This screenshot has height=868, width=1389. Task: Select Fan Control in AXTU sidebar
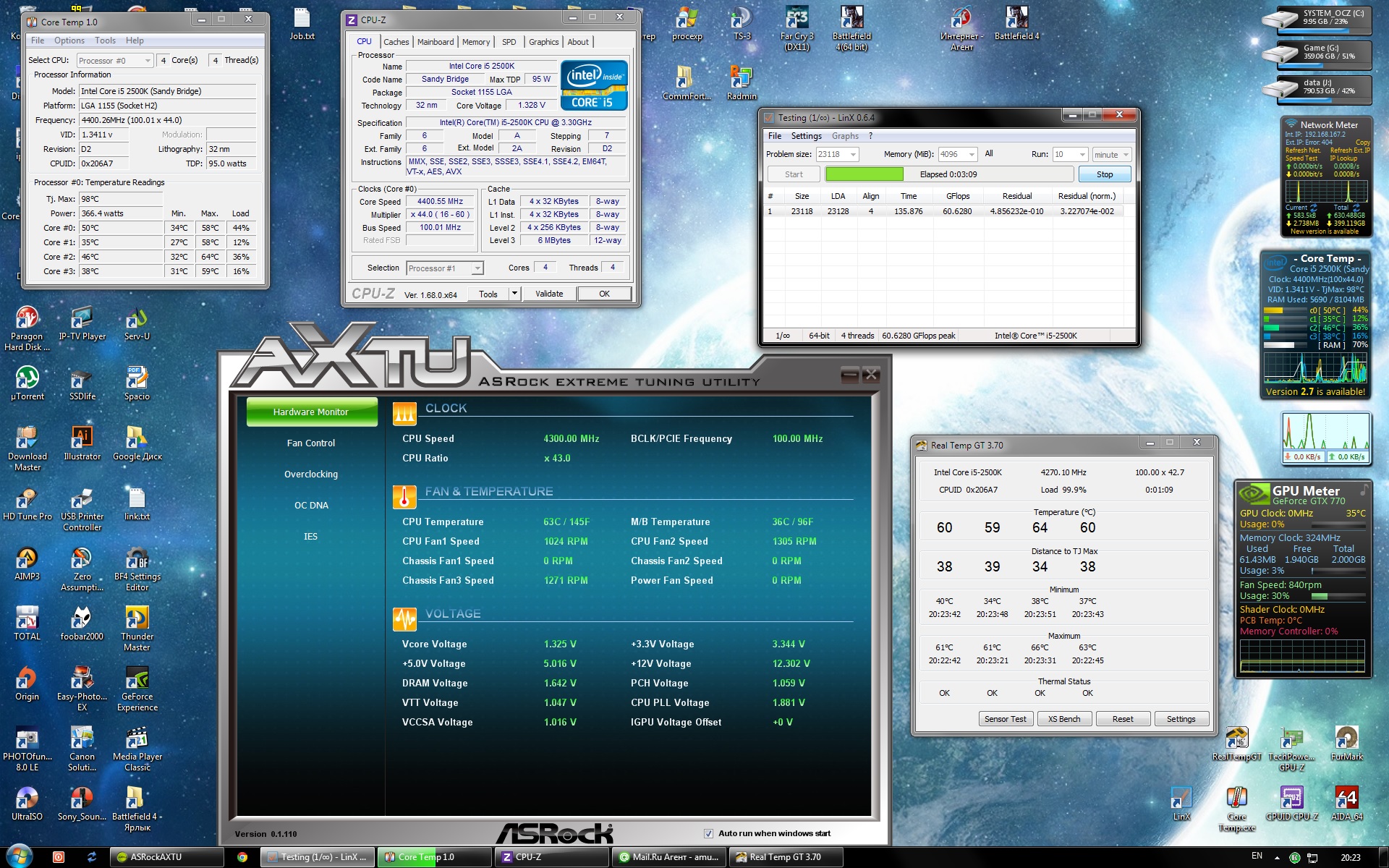(x=310, y=443)
